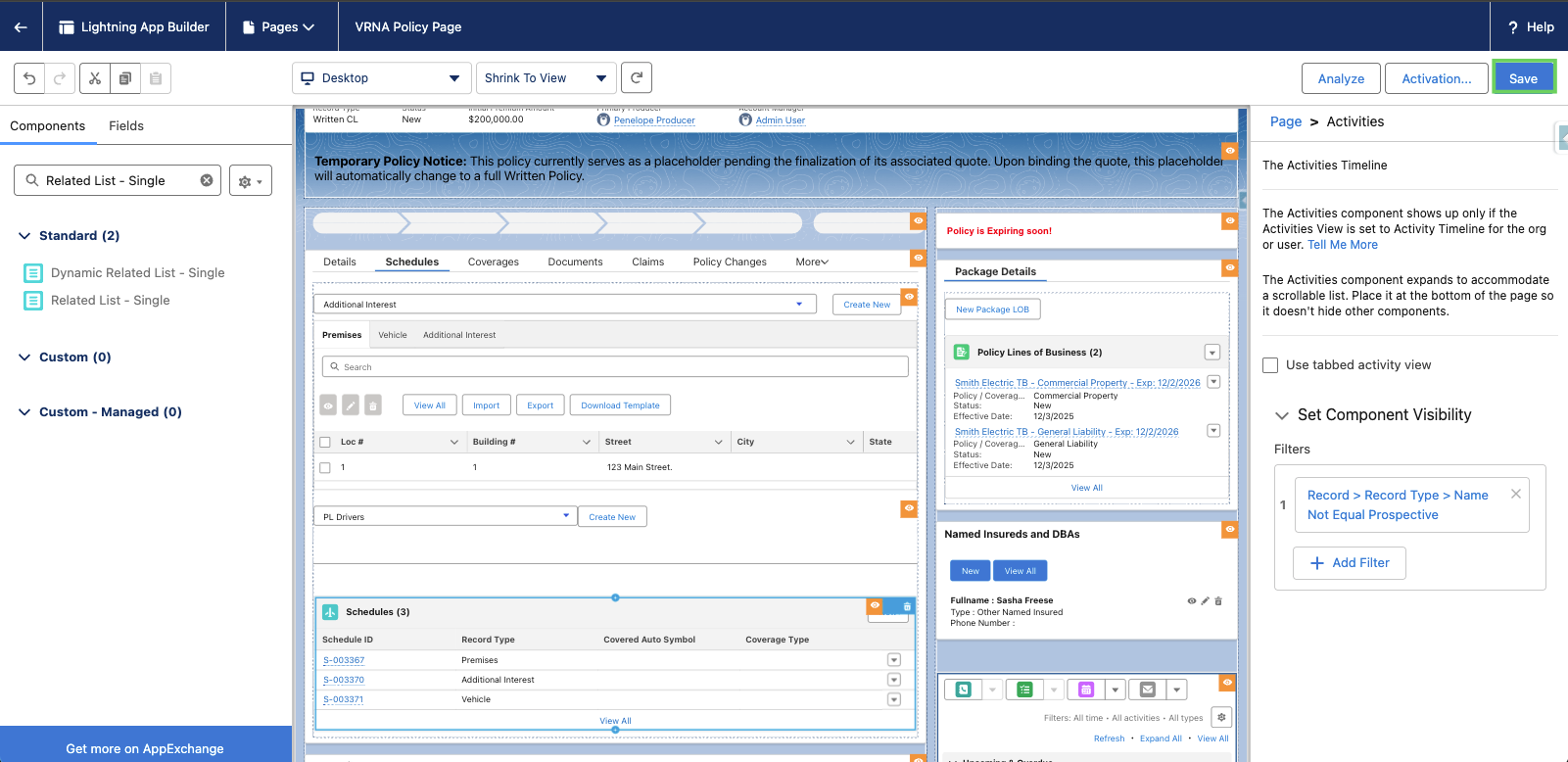Follow the Tell Me More link
This screenshot has width=1568, height=762.
(x=1343, y=245)
